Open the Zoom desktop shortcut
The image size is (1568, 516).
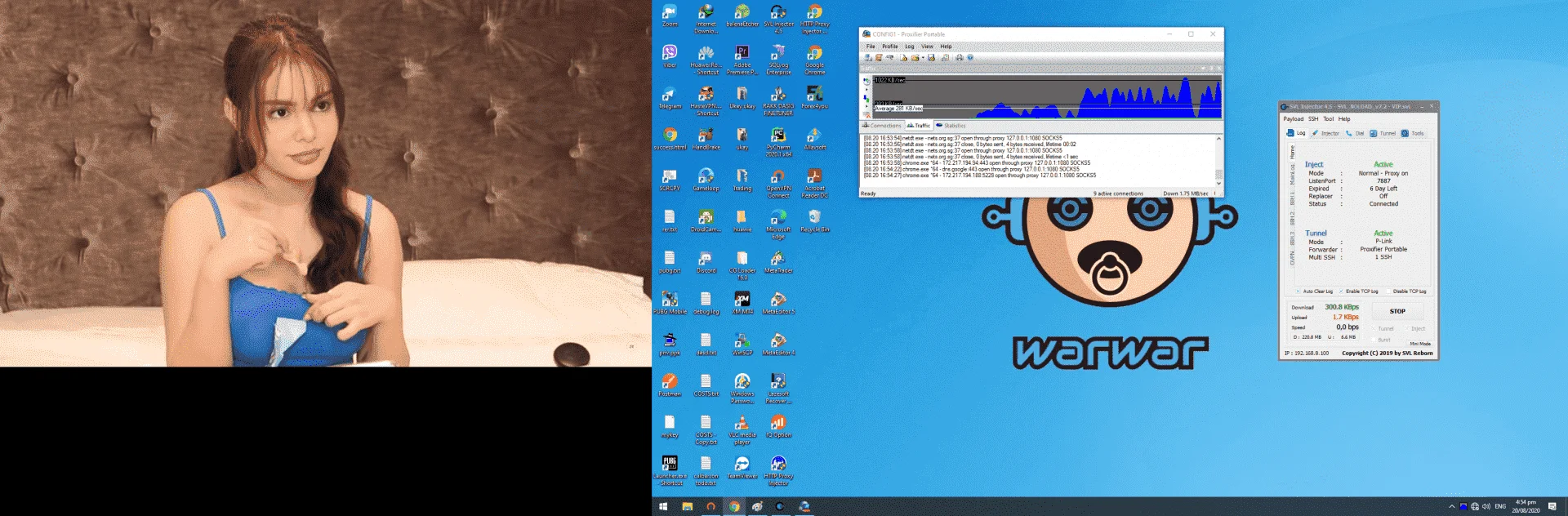(x=670, y=16)
